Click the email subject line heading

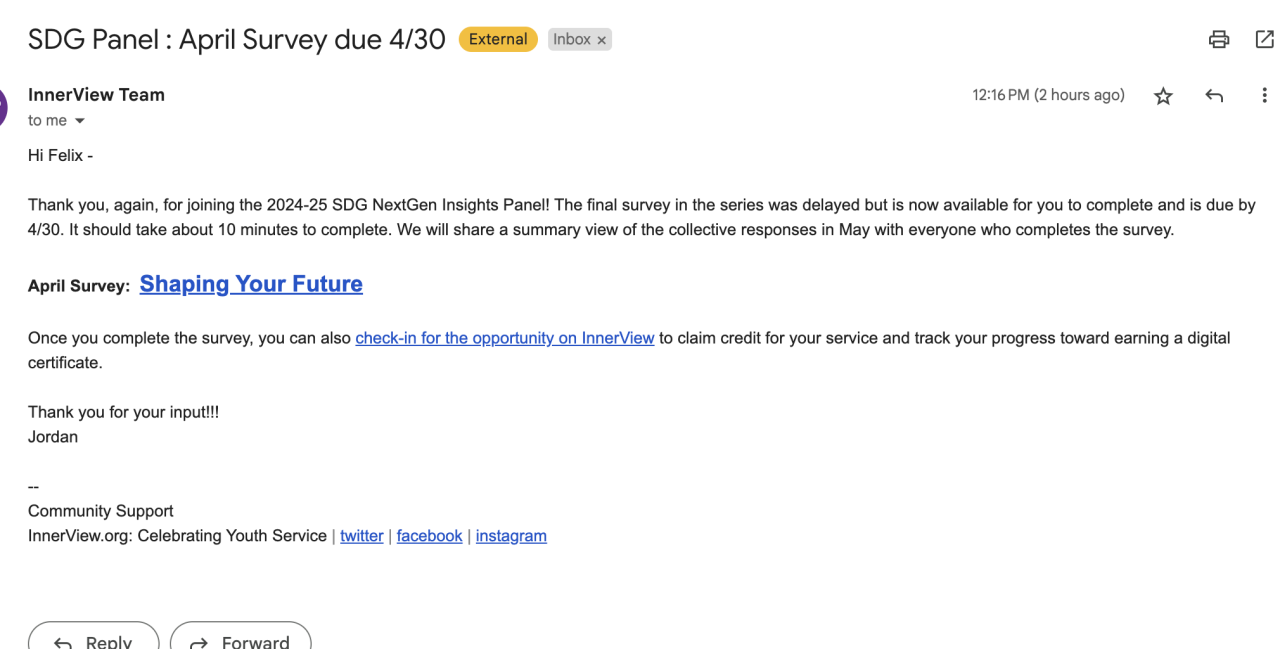[x=237, y=40]
